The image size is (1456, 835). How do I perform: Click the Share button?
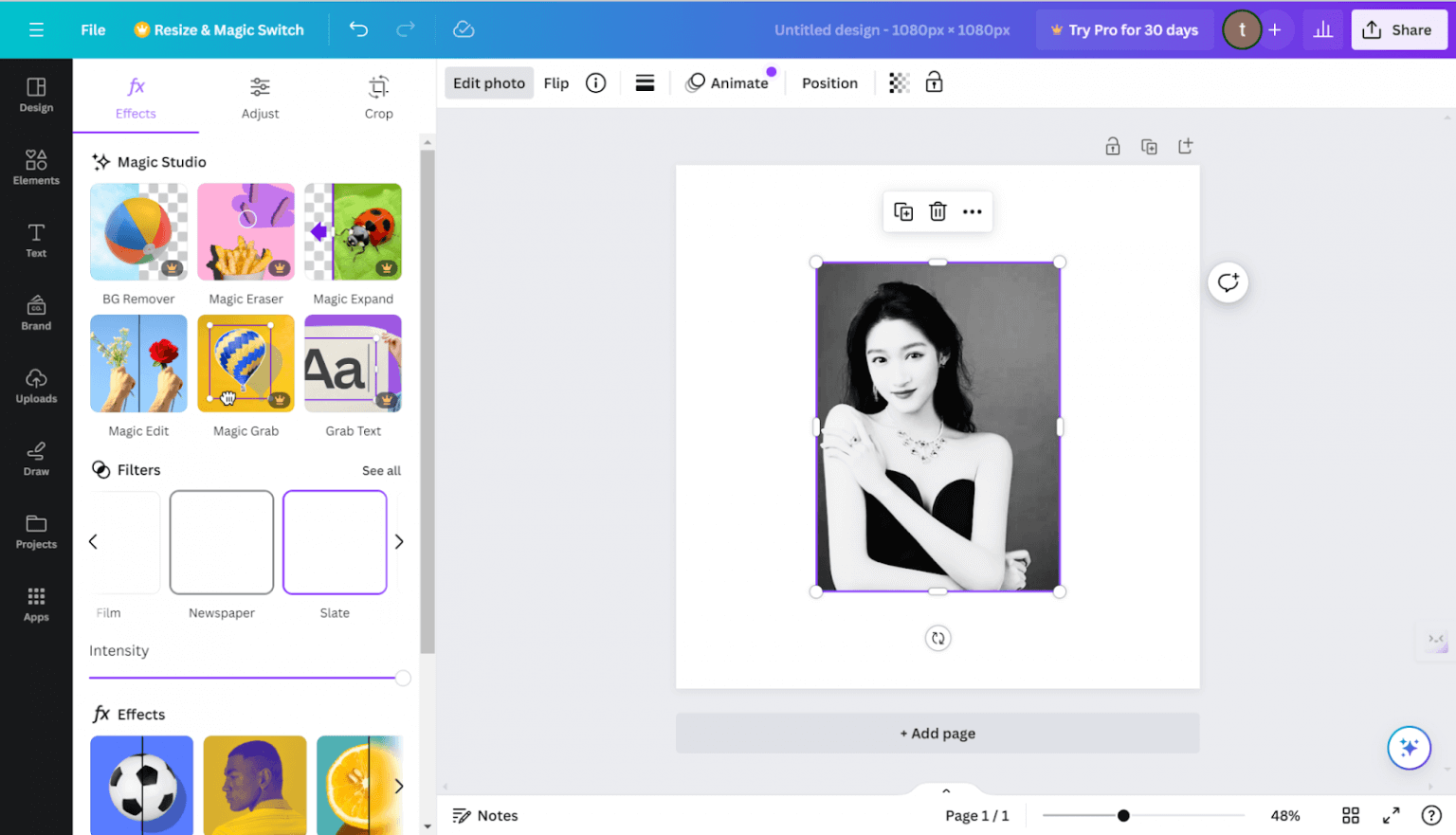pyautogui.click(x=1398, y=29)
